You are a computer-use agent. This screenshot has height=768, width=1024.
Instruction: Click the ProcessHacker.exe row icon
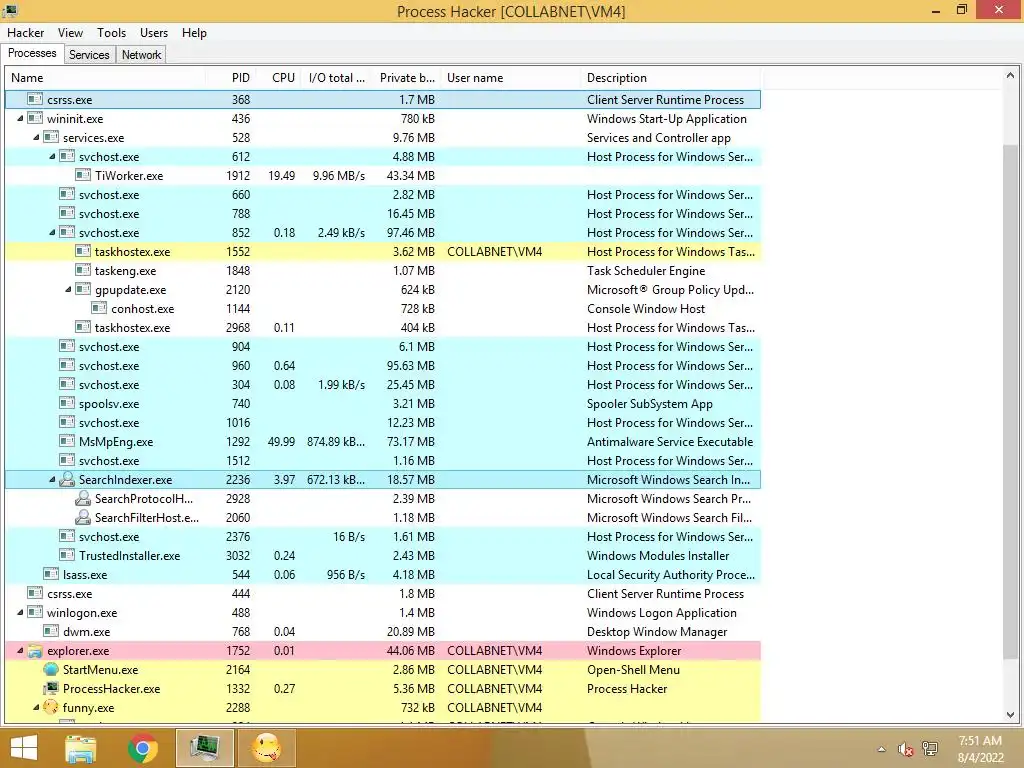(x=51, y=688)
